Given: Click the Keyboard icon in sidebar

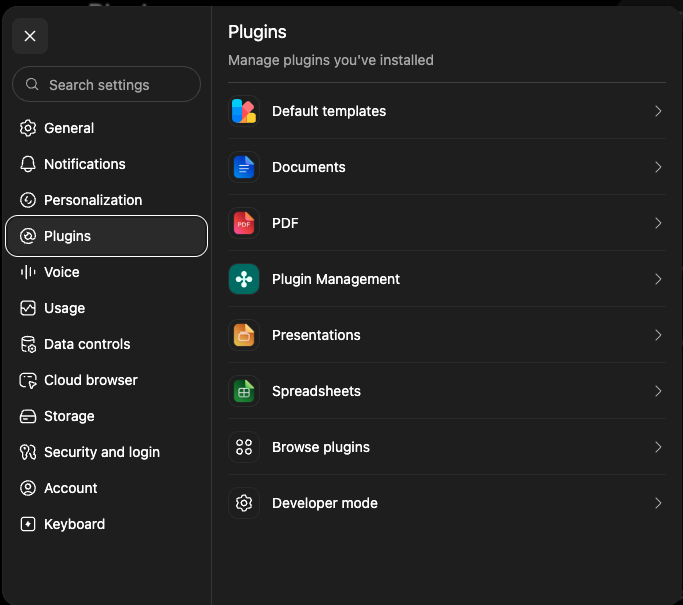Looking at the screenshot, I should point(28,524).
